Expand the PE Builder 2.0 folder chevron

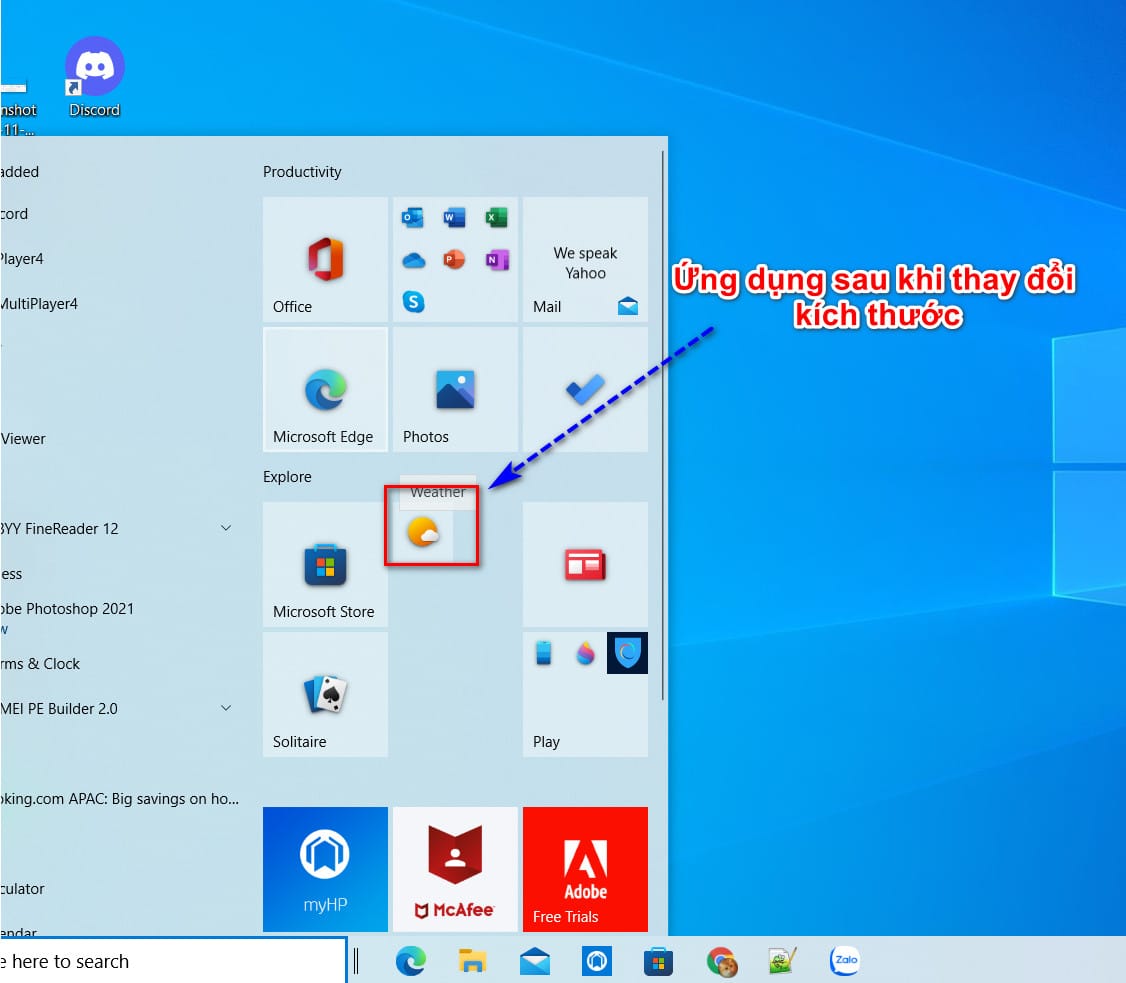click(226, 708)
